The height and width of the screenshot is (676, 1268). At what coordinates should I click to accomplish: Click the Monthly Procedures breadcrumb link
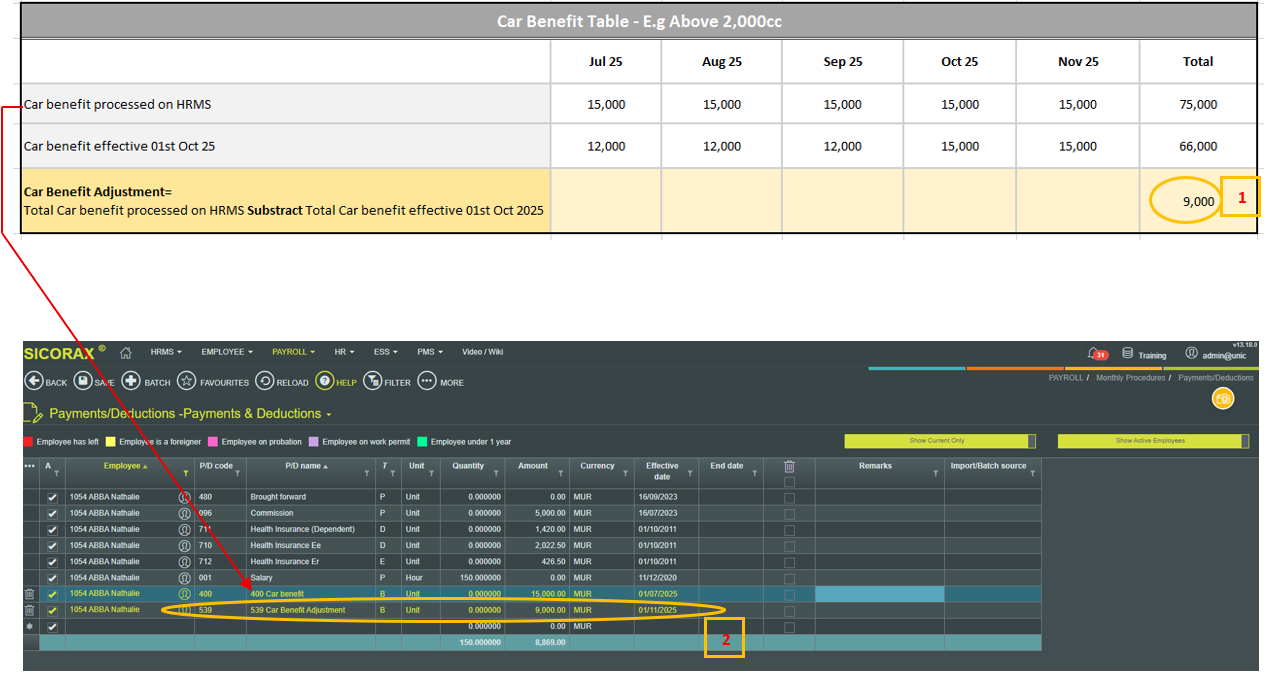(1130, 378)
